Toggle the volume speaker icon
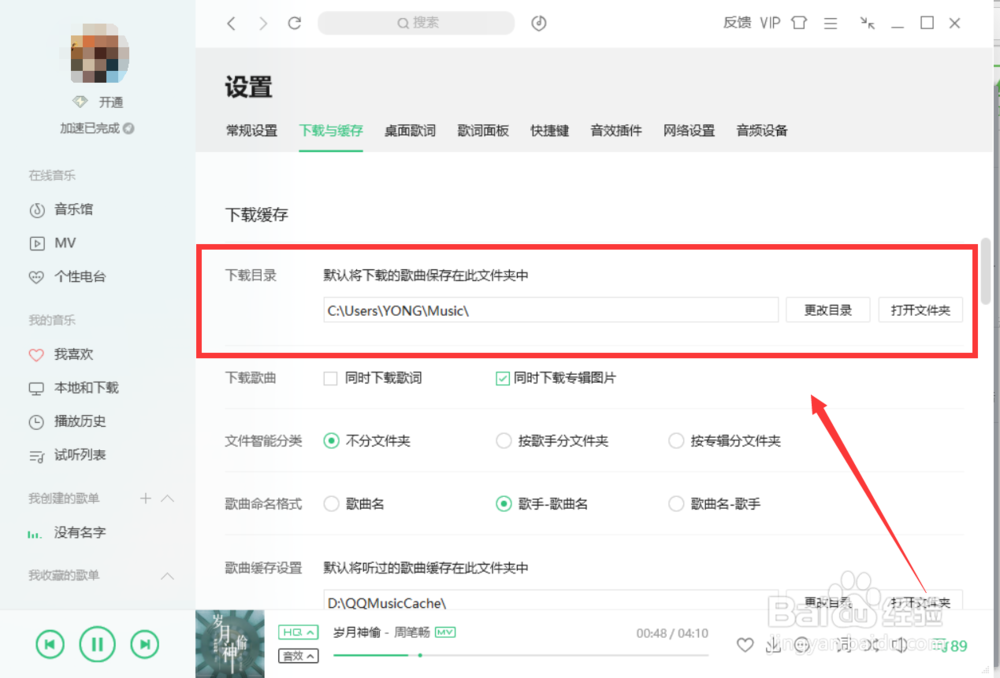The image size is (1000, 678). 900,645
